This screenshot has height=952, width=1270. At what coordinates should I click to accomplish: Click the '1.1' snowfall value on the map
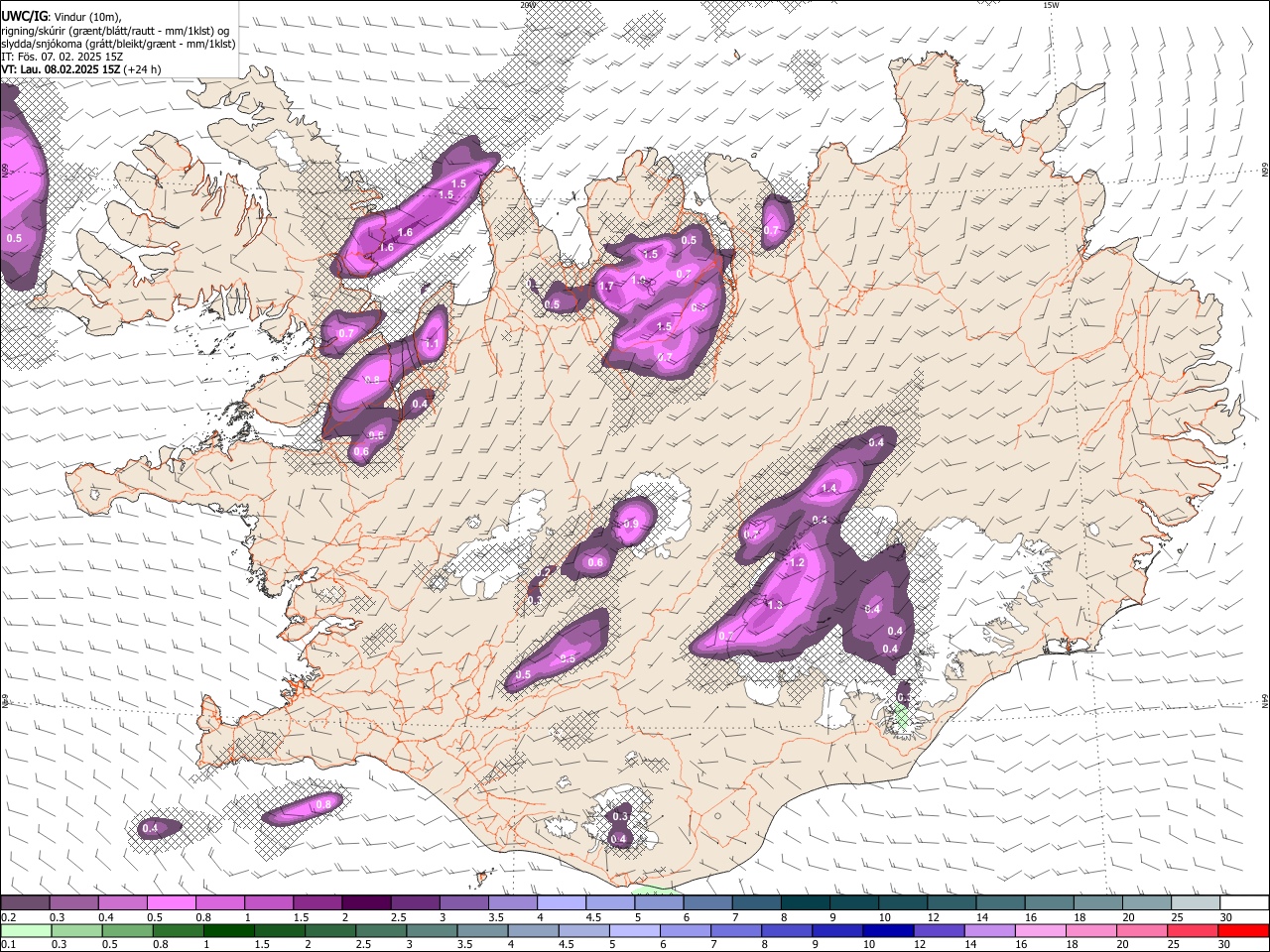point(432,344)
